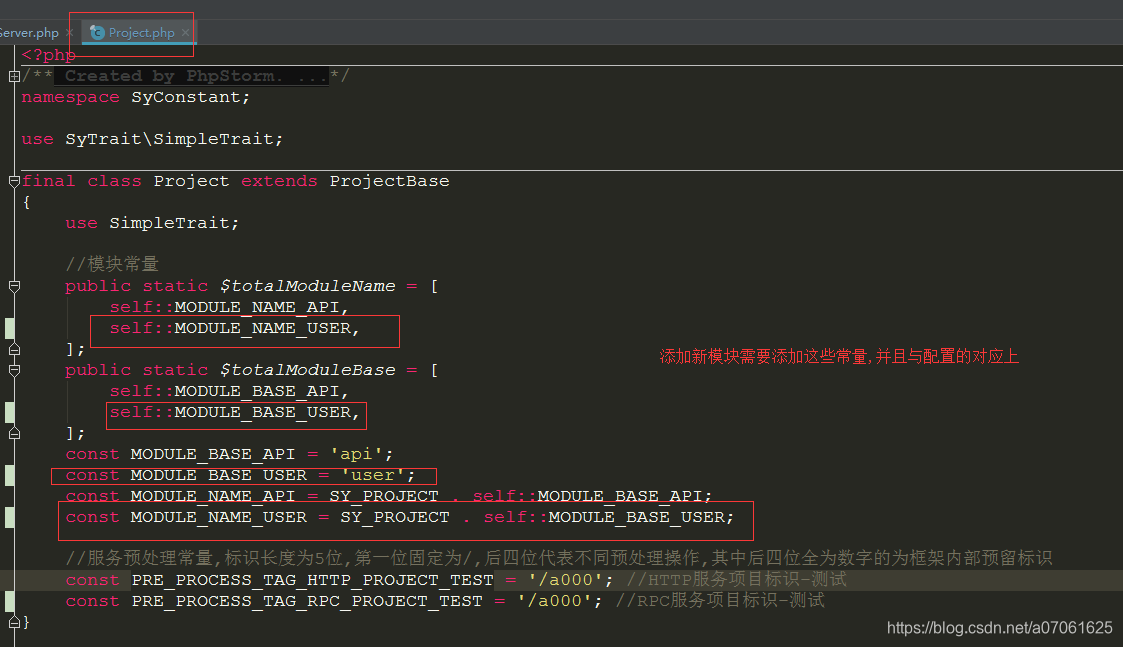Click '/a000' value on the RPC constant line

554,602
